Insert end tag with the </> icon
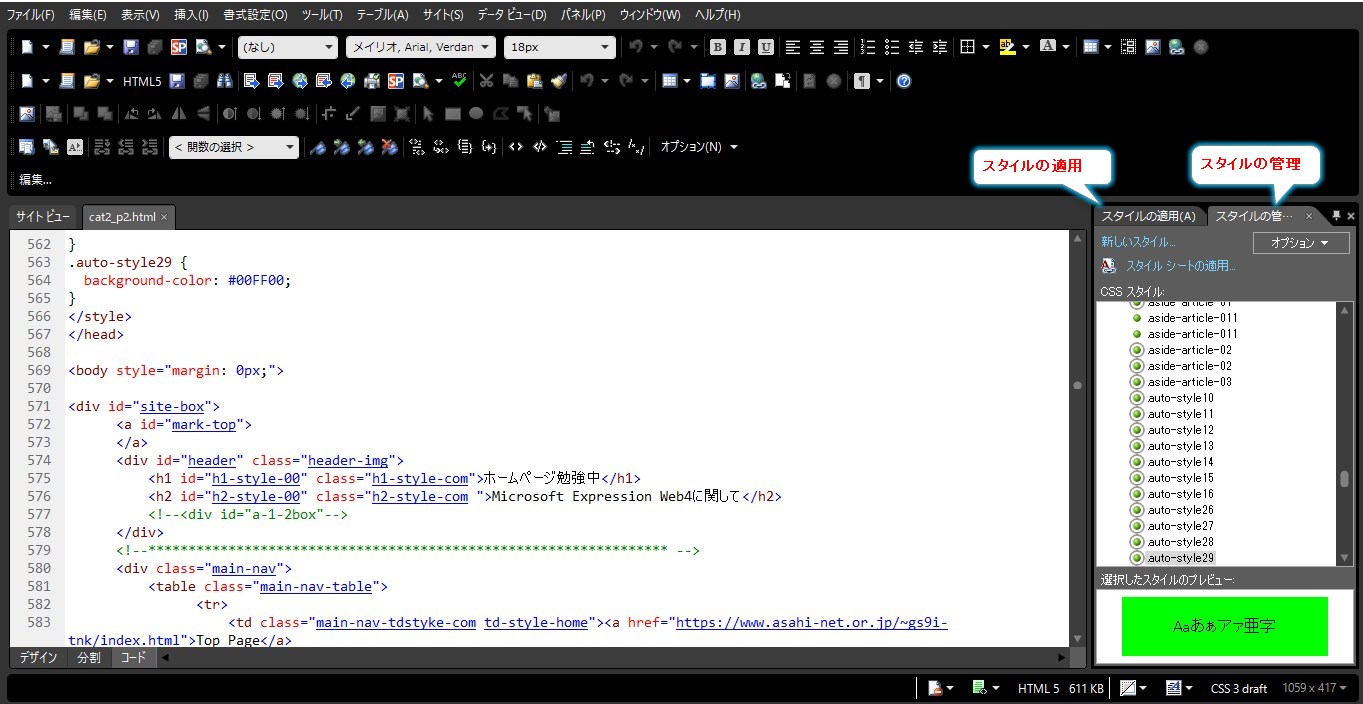The image size is (1363, 704). (x=540, y=147)
